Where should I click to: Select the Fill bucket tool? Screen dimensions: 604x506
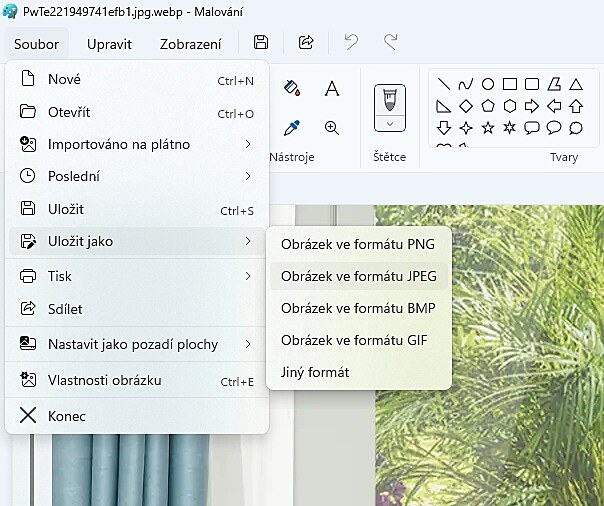click(292, 89)
